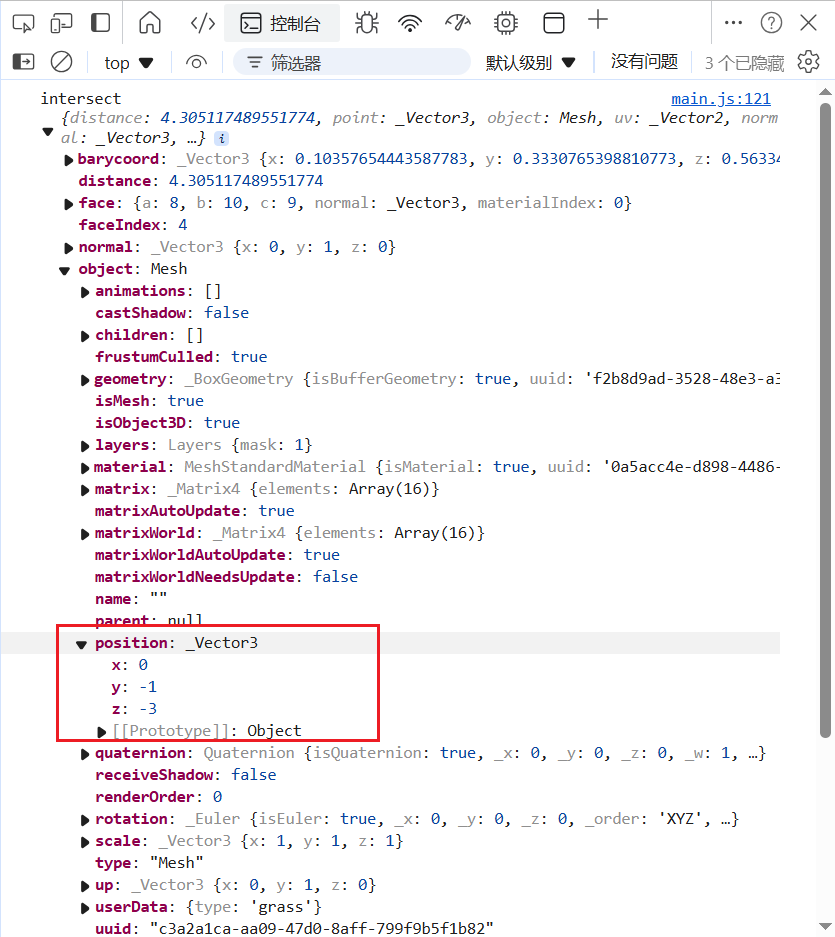
Task: Open the Application window tab icon
Action: pos(553,23)
